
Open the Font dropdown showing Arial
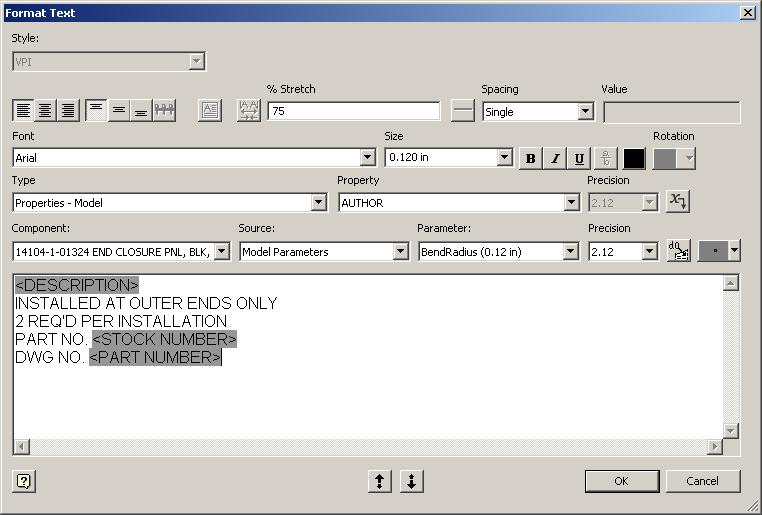pos(368,157)
